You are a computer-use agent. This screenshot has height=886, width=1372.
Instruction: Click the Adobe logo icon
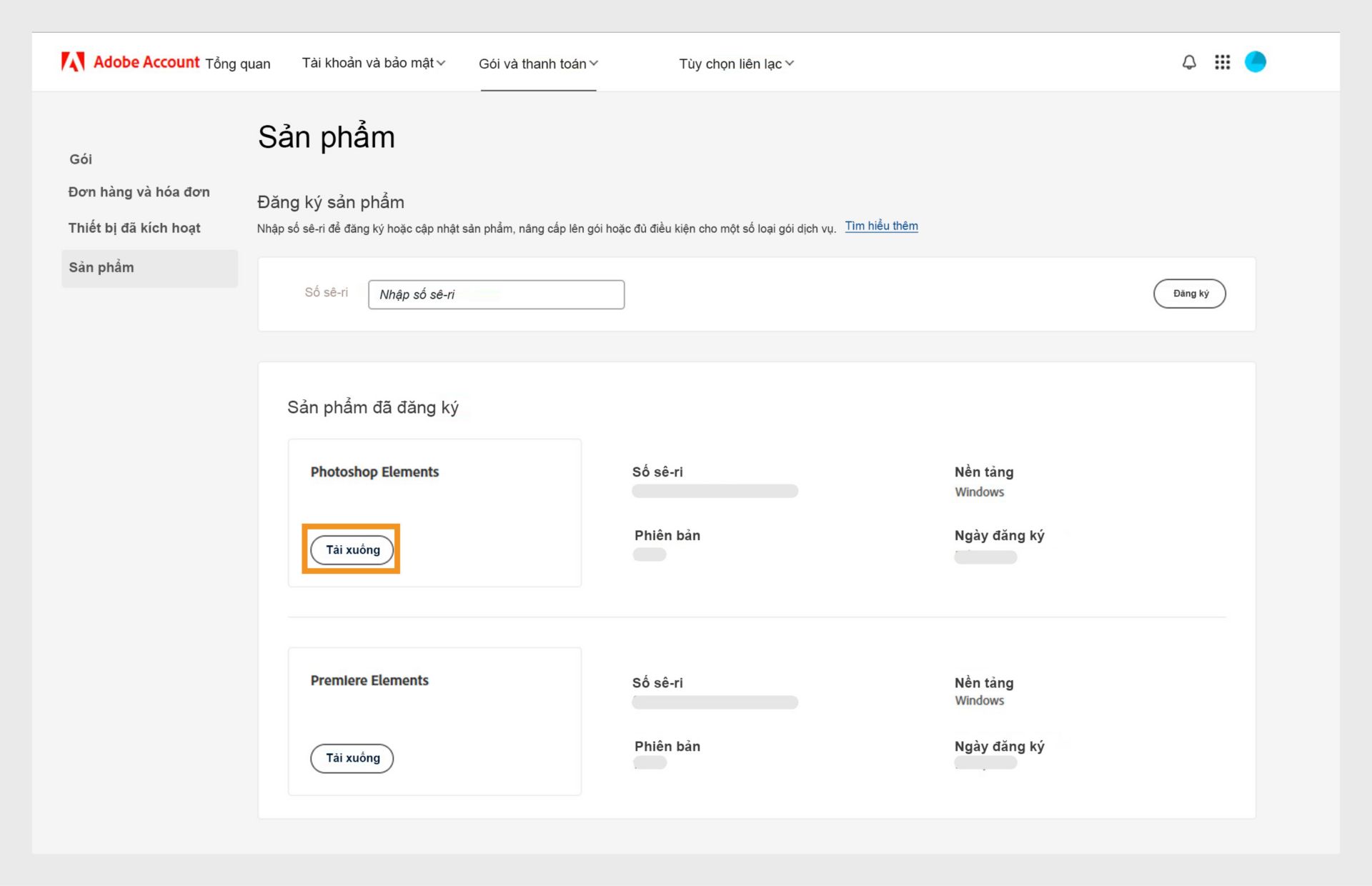[x=73, y=62]
